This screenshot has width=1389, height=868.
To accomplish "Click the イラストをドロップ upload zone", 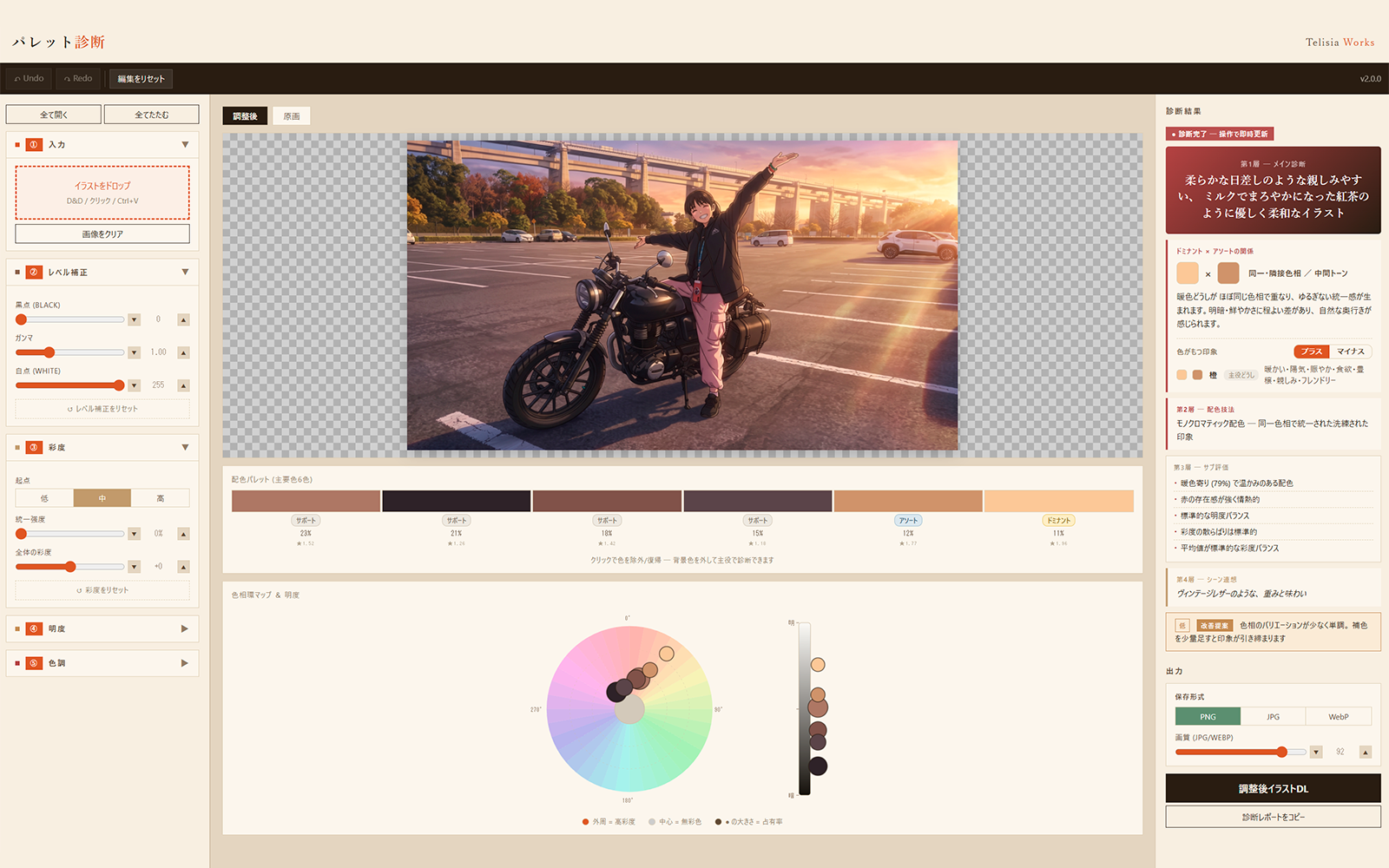I will point(102,193).
